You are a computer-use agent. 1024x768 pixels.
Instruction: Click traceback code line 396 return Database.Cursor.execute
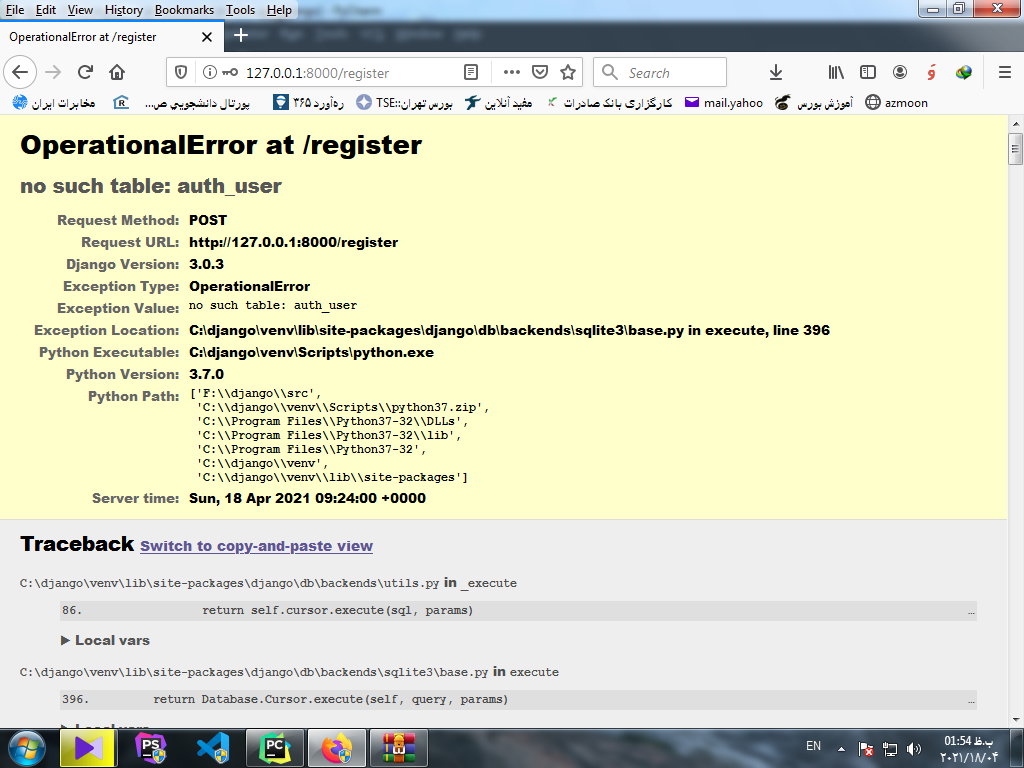pyautogui.click(x=518, y=699)
